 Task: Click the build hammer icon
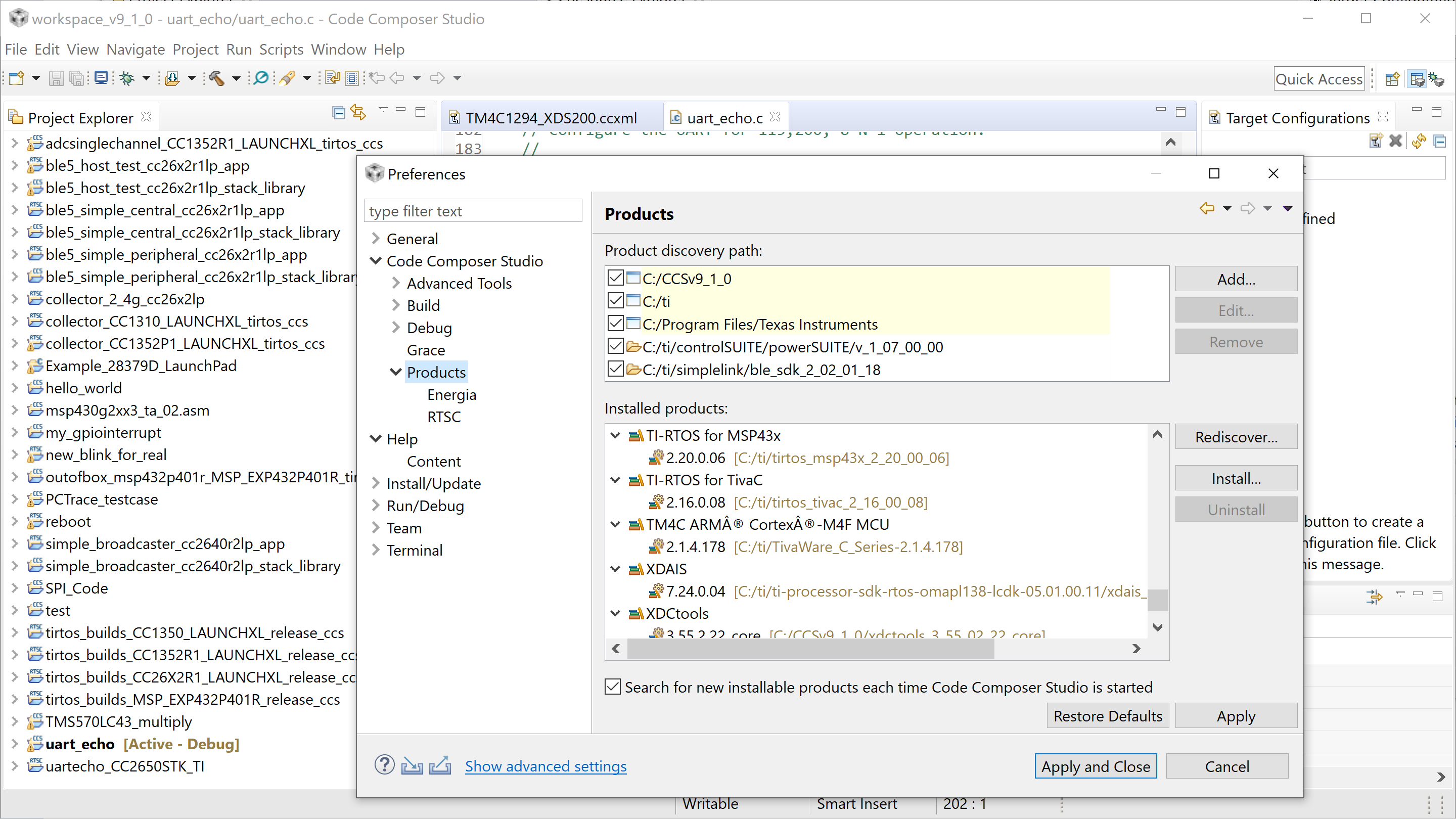coord(217,78)
